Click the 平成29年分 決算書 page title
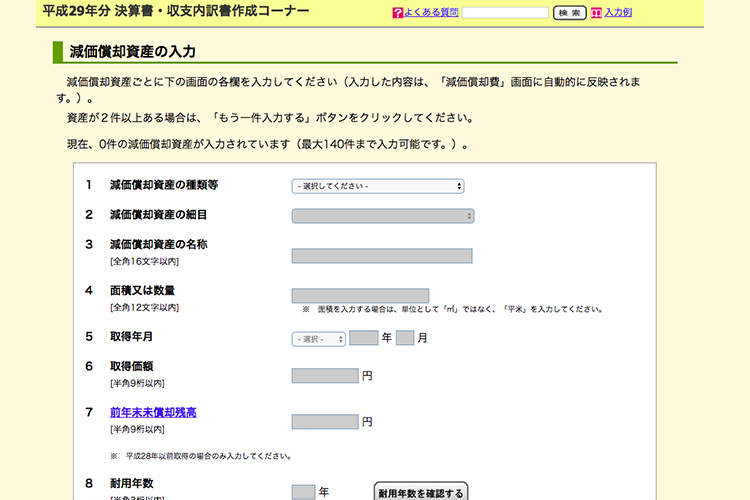Screen dimensions: 750x500 point(176,12)
